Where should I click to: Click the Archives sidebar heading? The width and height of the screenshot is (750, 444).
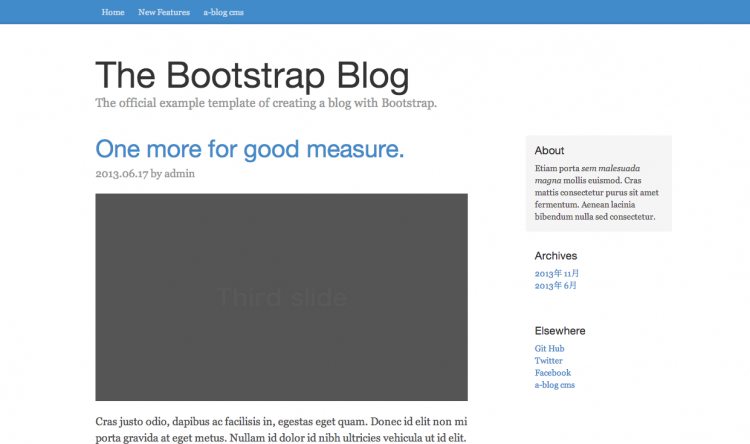click(555, 256)
